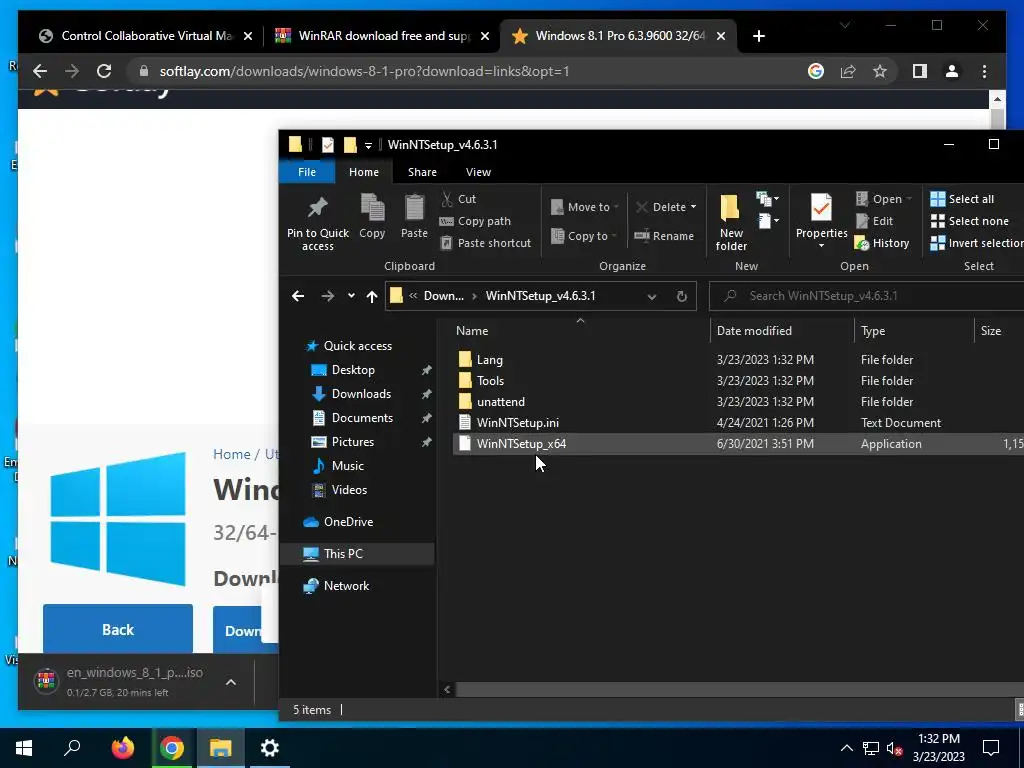Image resolution: width=1024 pixels, height=768 pixels.
Task: Expand the en_windows_8_1 download options chevron
Action: [231, 682]
